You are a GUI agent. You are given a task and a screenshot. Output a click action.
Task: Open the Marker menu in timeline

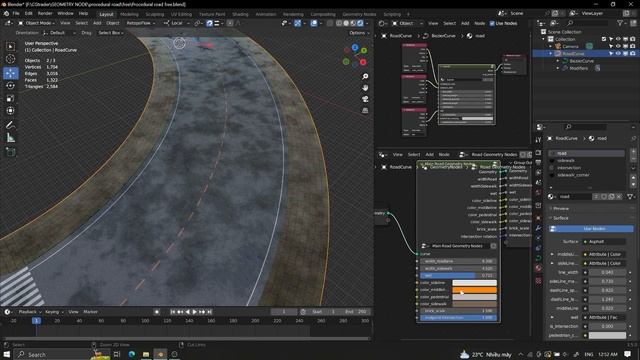point(91,312)
